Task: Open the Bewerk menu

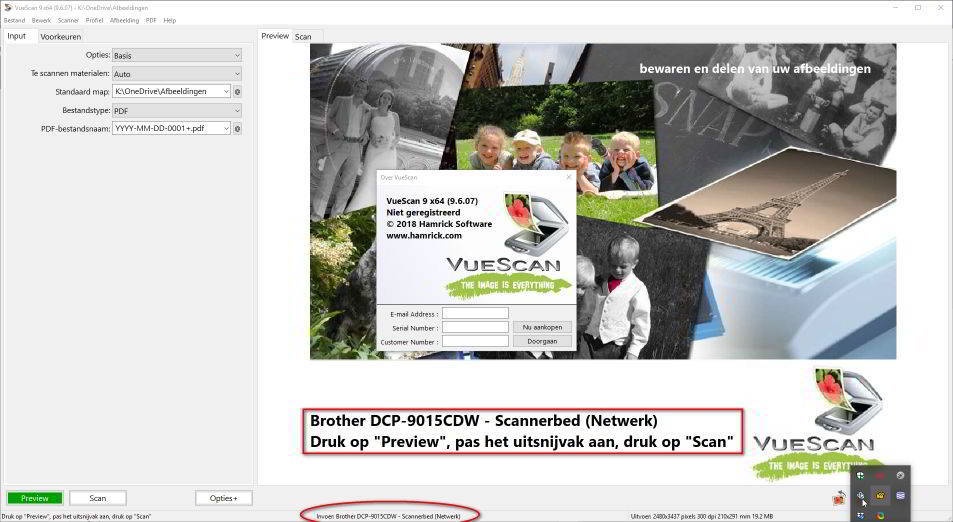Action: tap(41, 20)
